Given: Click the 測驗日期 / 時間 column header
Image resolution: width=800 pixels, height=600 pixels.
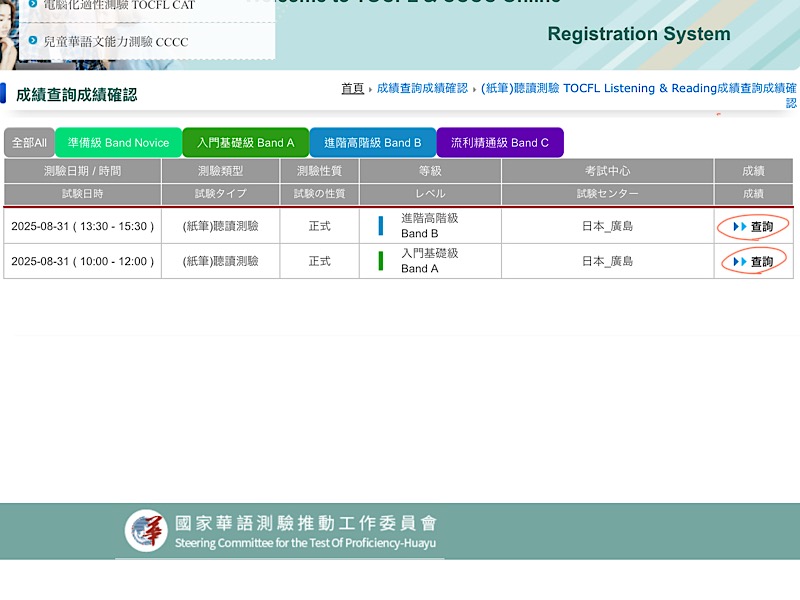Looking at the screenshot, I should point(82,171).
